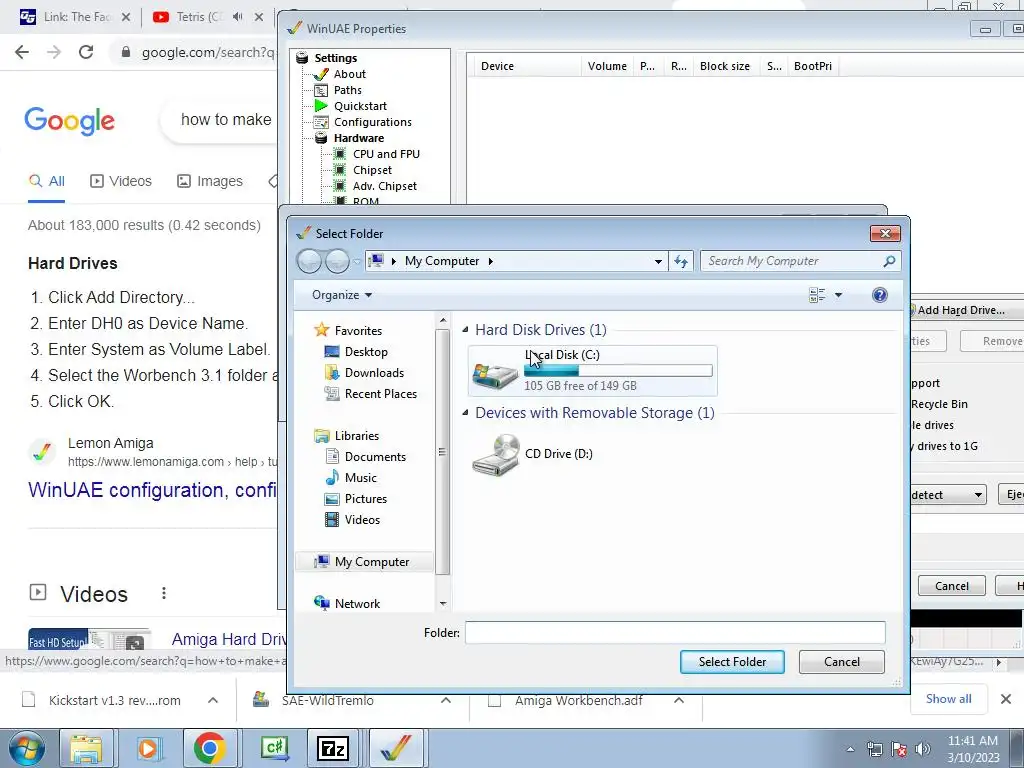Image resolution: width=1024 pixels, height=768 pixels.
Task: Change view with the view-mode icon
Action: 817,295
